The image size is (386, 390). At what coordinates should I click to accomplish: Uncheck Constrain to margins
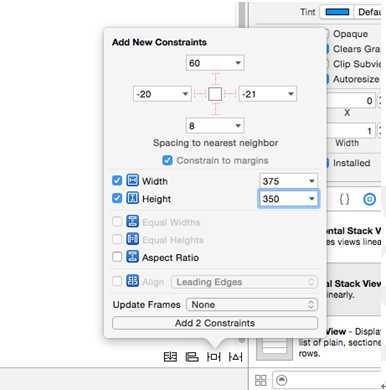167,160
